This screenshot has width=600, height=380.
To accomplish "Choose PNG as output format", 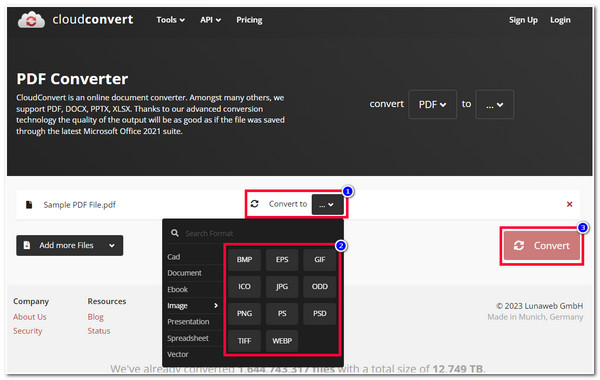I will (x=244, y=314).
